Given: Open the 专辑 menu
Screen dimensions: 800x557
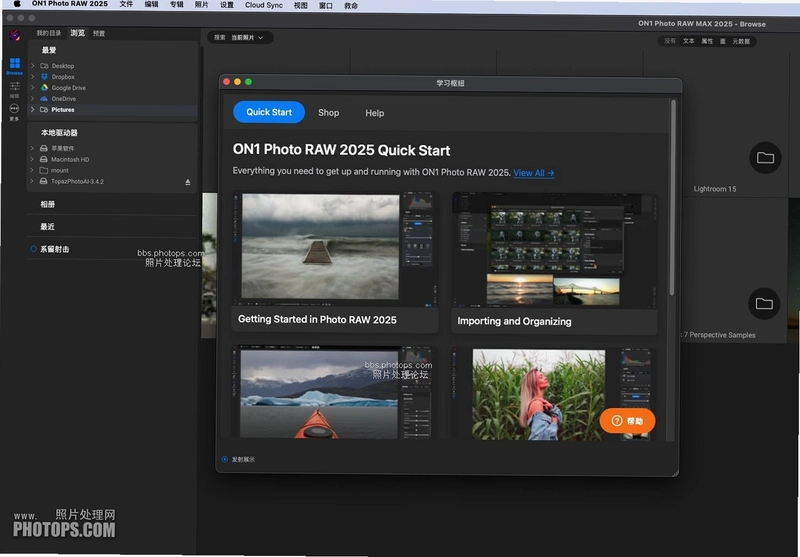Looking at the screenshot, I should coord(177,4).
